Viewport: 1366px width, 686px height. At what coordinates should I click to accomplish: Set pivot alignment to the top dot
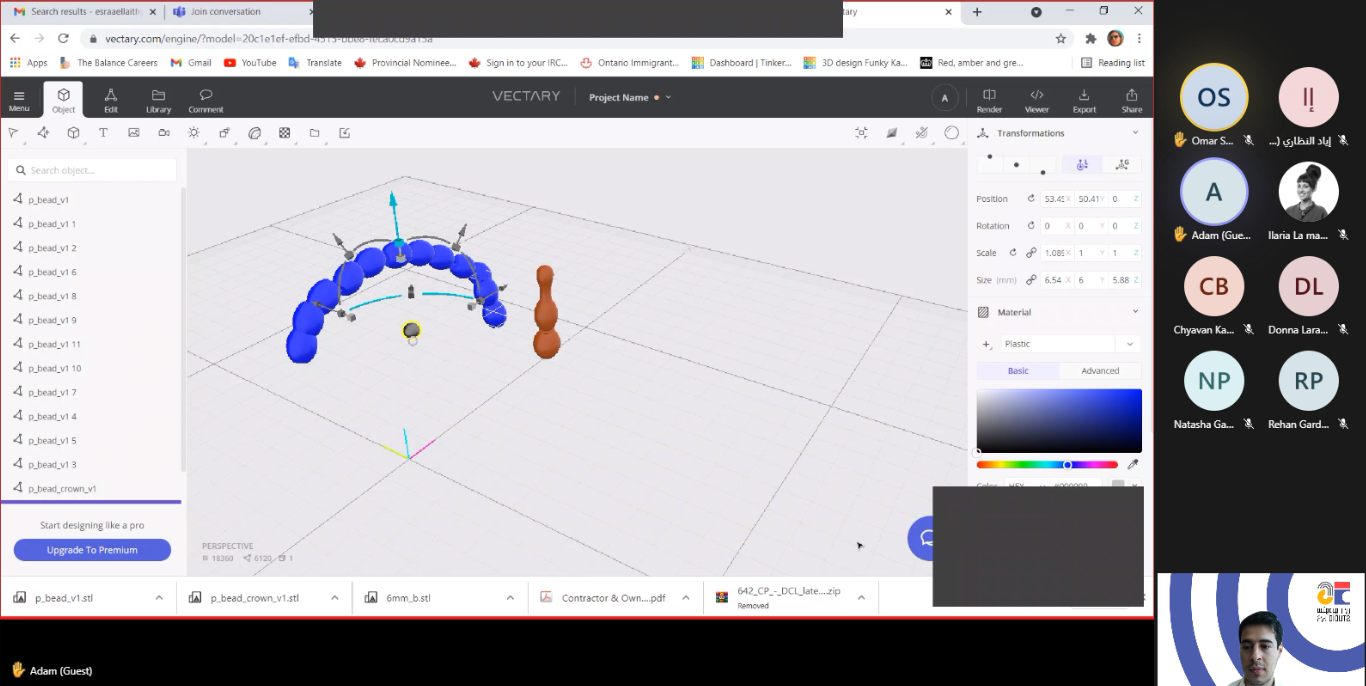[x=990, y=157]
